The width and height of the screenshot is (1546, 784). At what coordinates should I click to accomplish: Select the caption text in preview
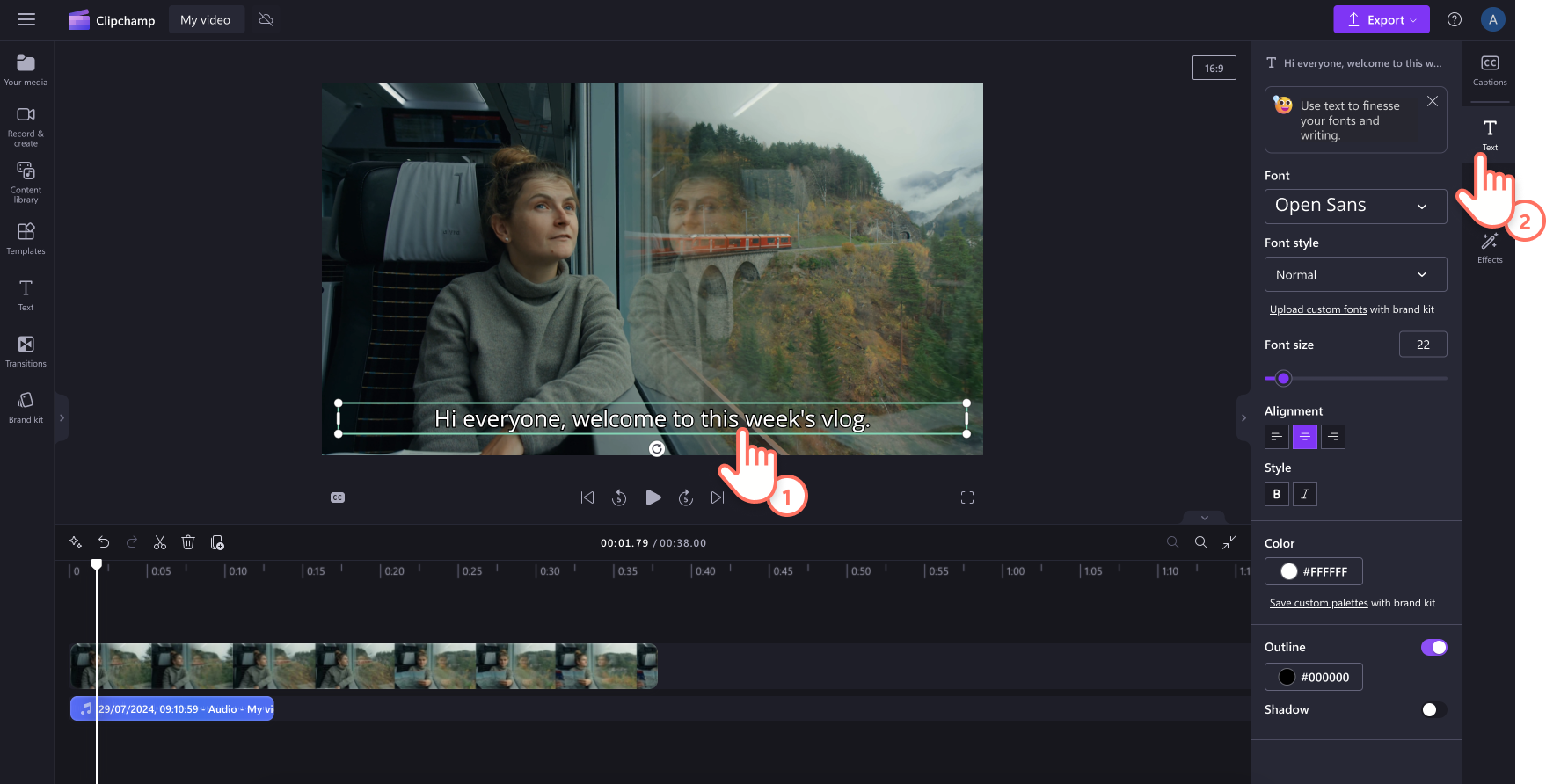(x=653, y=419)
